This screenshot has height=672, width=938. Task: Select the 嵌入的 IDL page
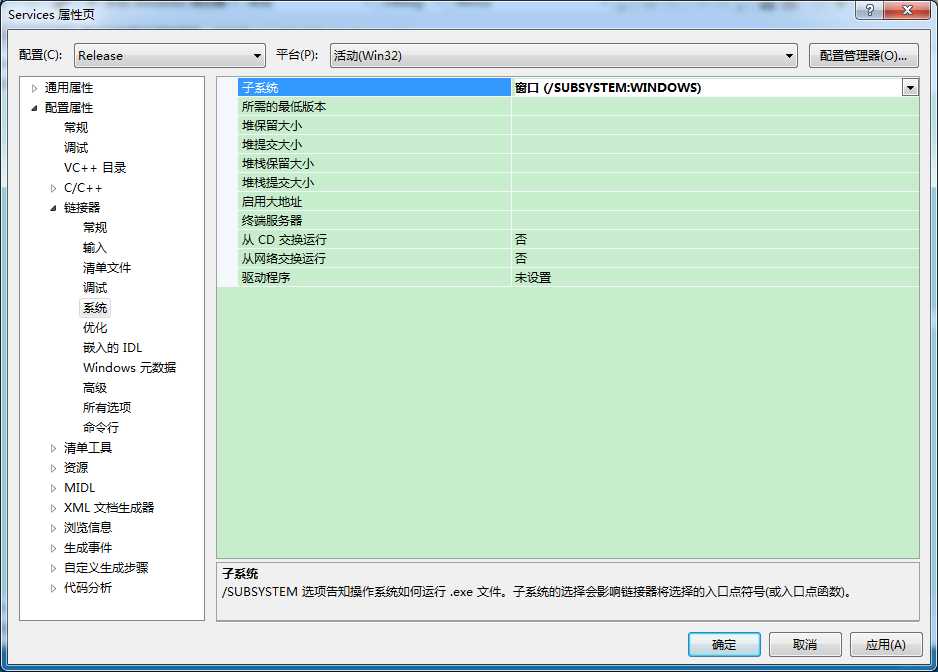coord(112,348)
